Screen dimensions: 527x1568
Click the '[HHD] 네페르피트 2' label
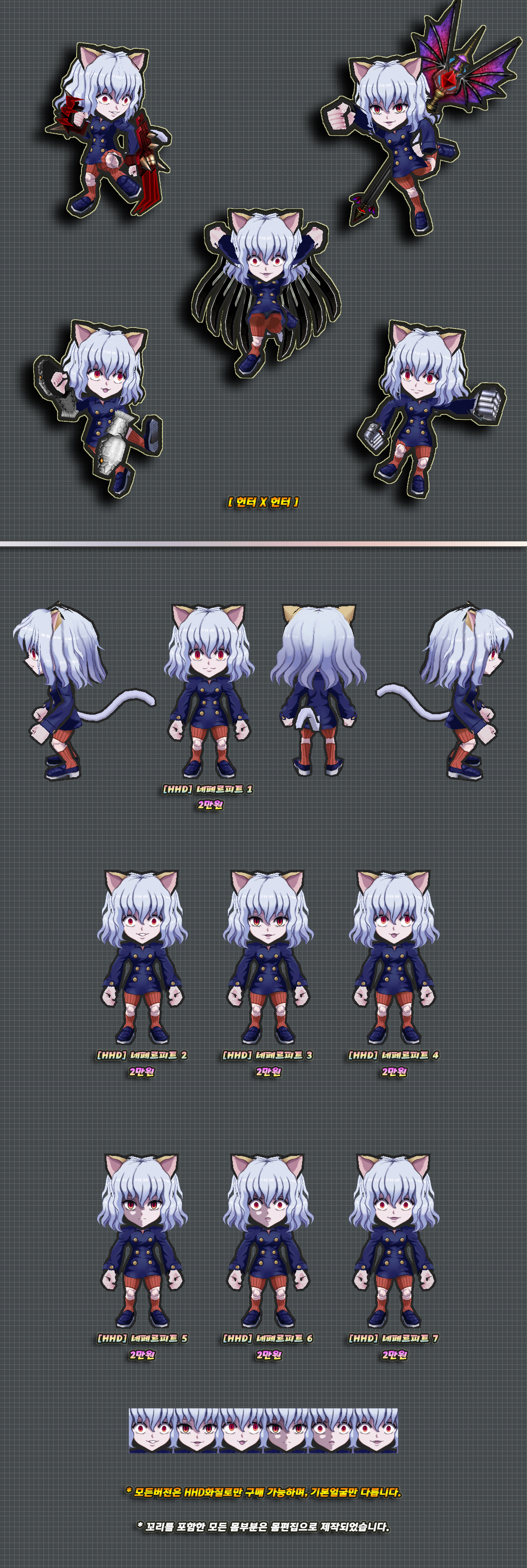[x=142, y=1055]
